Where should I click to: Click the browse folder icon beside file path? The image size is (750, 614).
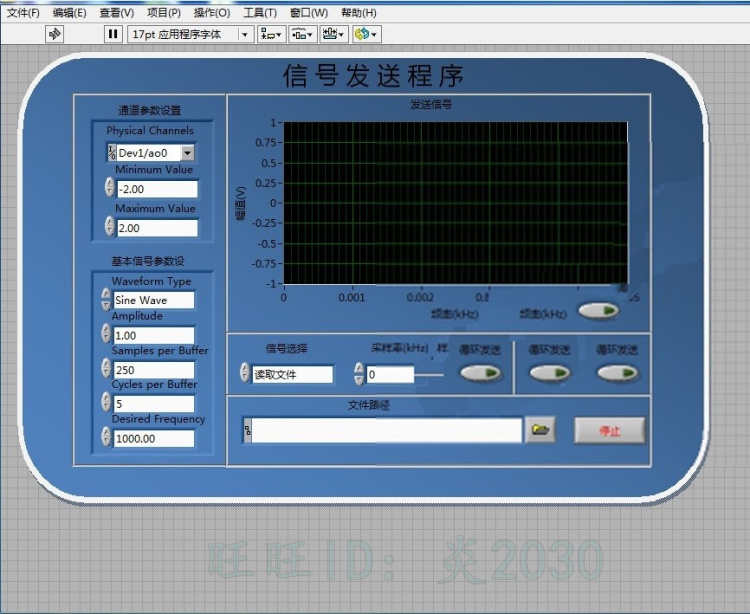pos(540,429)
